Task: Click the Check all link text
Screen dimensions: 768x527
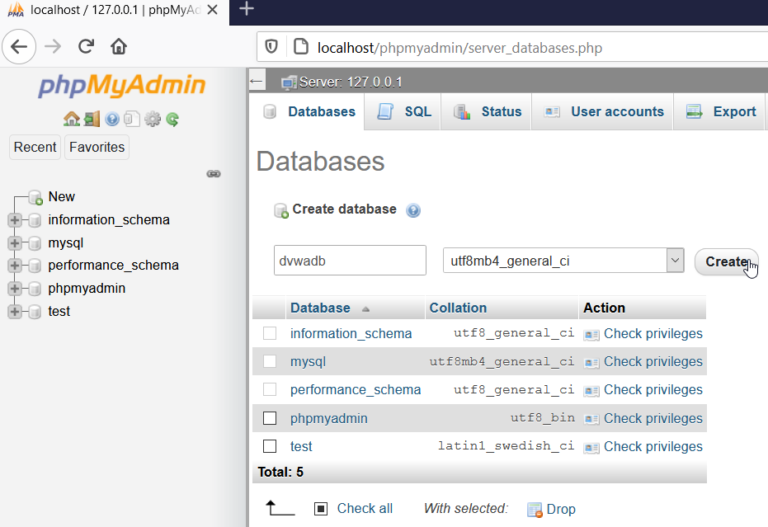Action: pyautogui.click(x=365, y=509)
